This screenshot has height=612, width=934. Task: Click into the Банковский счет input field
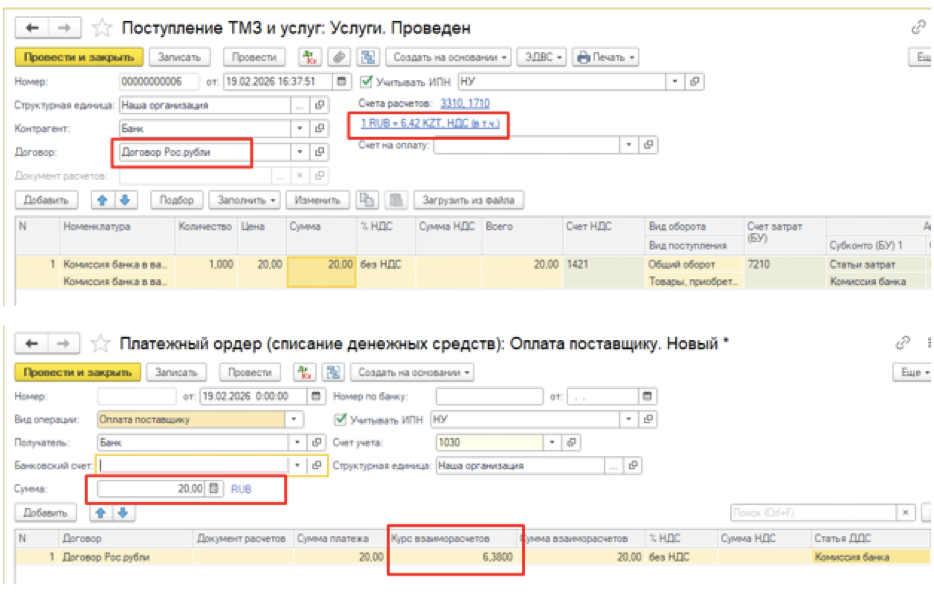point(194,465)
